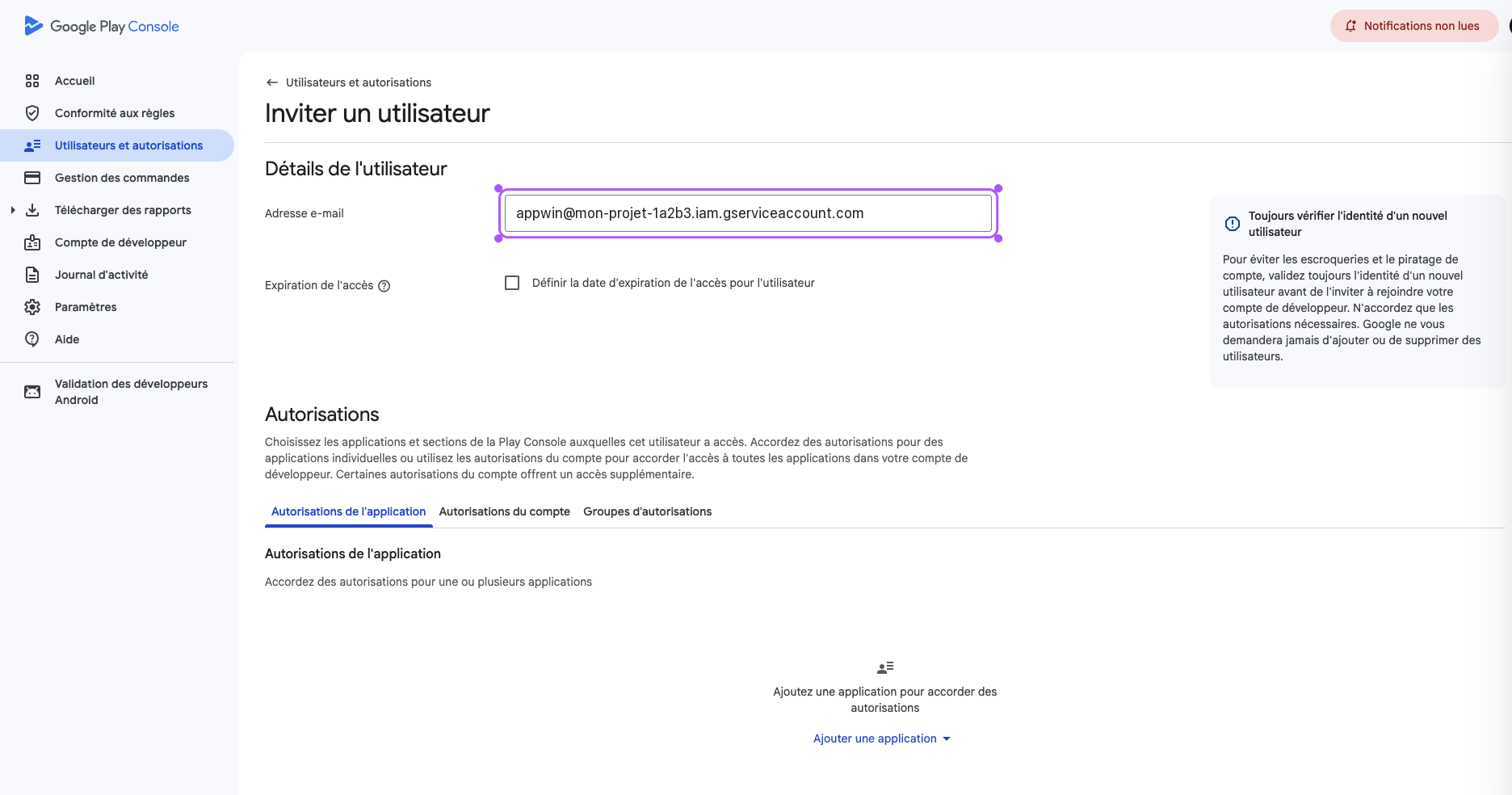Open Paramètres sidebar link
Viewport: 1512px width, 795px height.
(117, 307)
